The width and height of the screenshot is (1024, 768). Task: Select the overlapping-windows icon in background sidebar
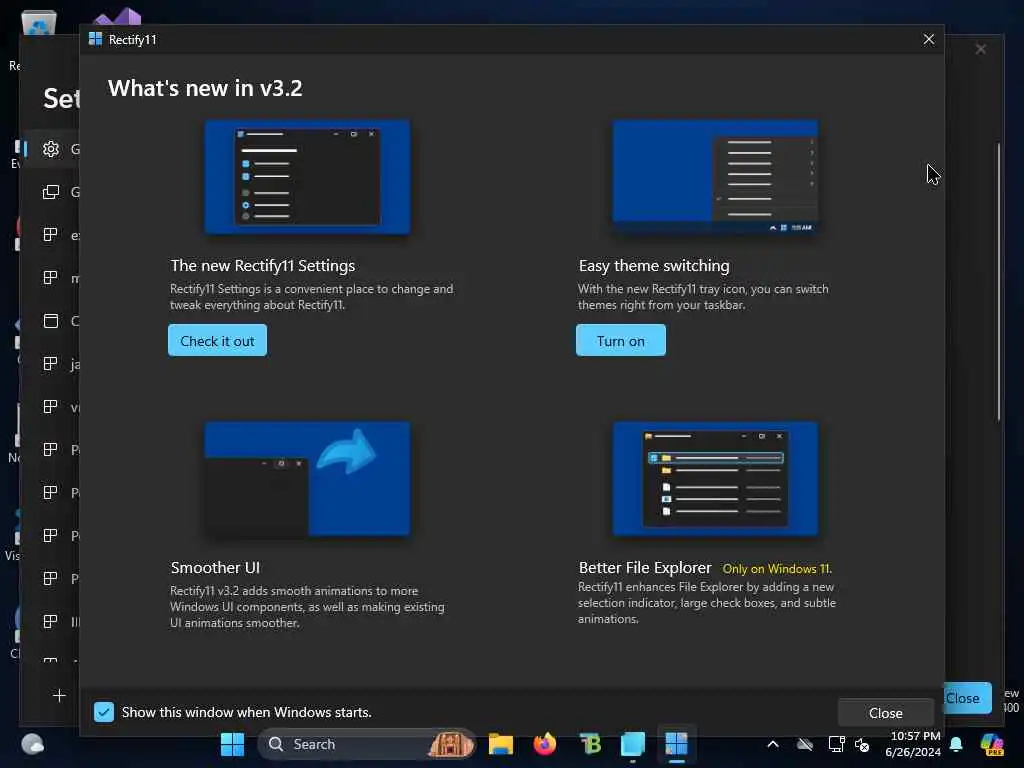point(51,192)
